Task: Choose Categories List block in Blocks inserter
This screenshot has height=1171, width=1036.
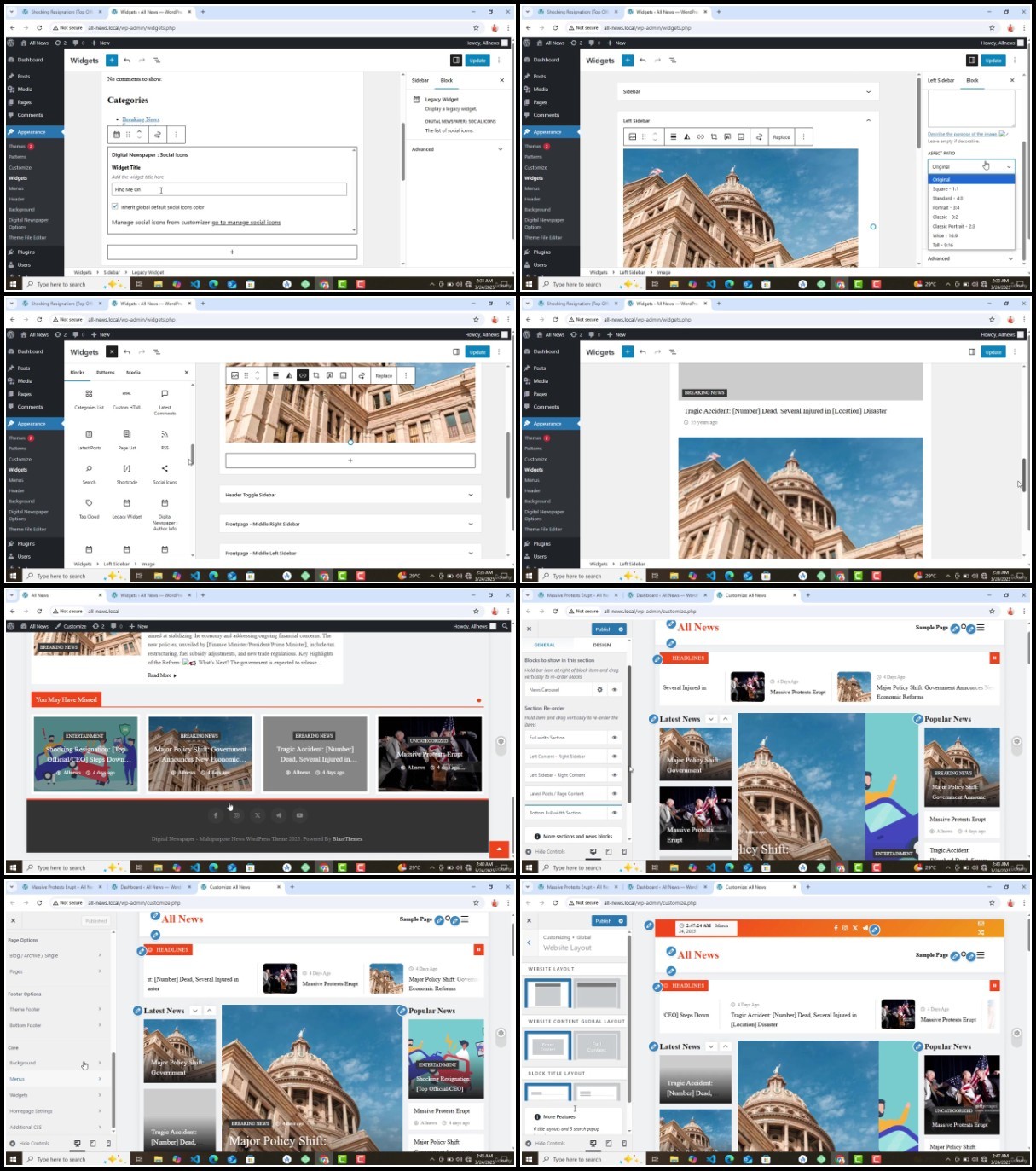Action: [x=89, y=398]
